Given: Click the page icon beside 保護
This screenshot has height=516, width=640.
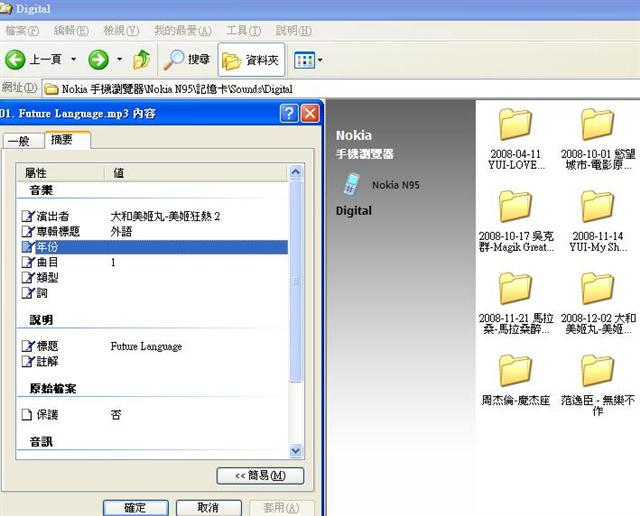Looking at the screenshot, I should pos(27,415).
